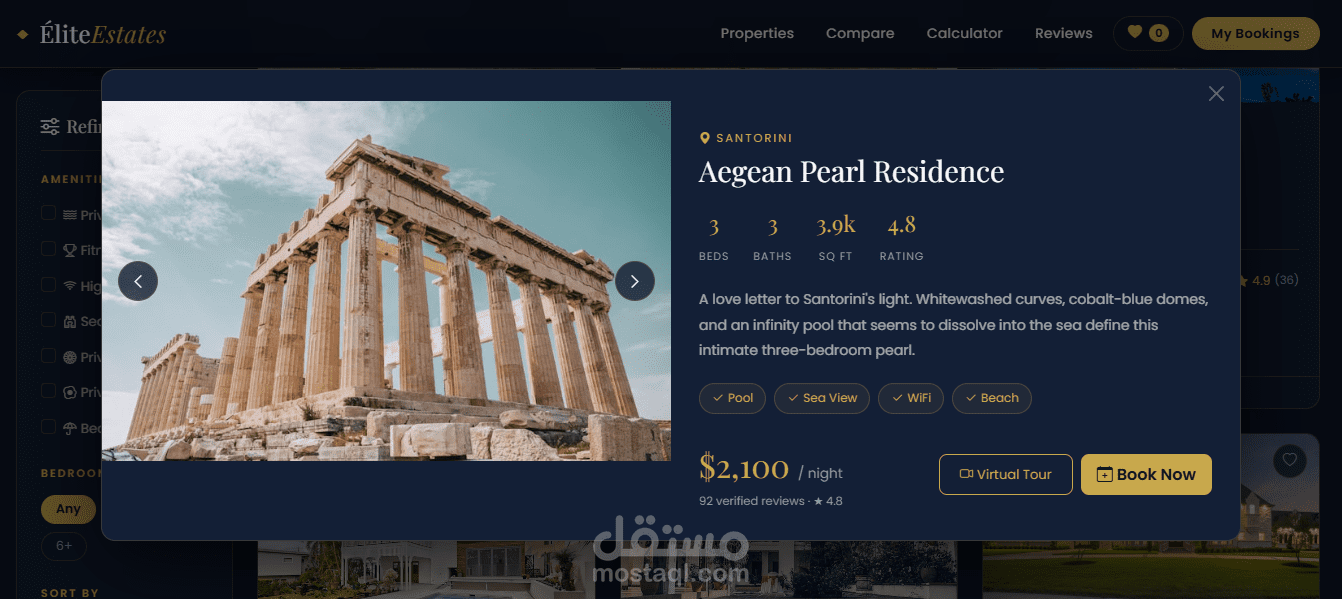
Task: Click the Refine filters slider icon
Action: 50,126
